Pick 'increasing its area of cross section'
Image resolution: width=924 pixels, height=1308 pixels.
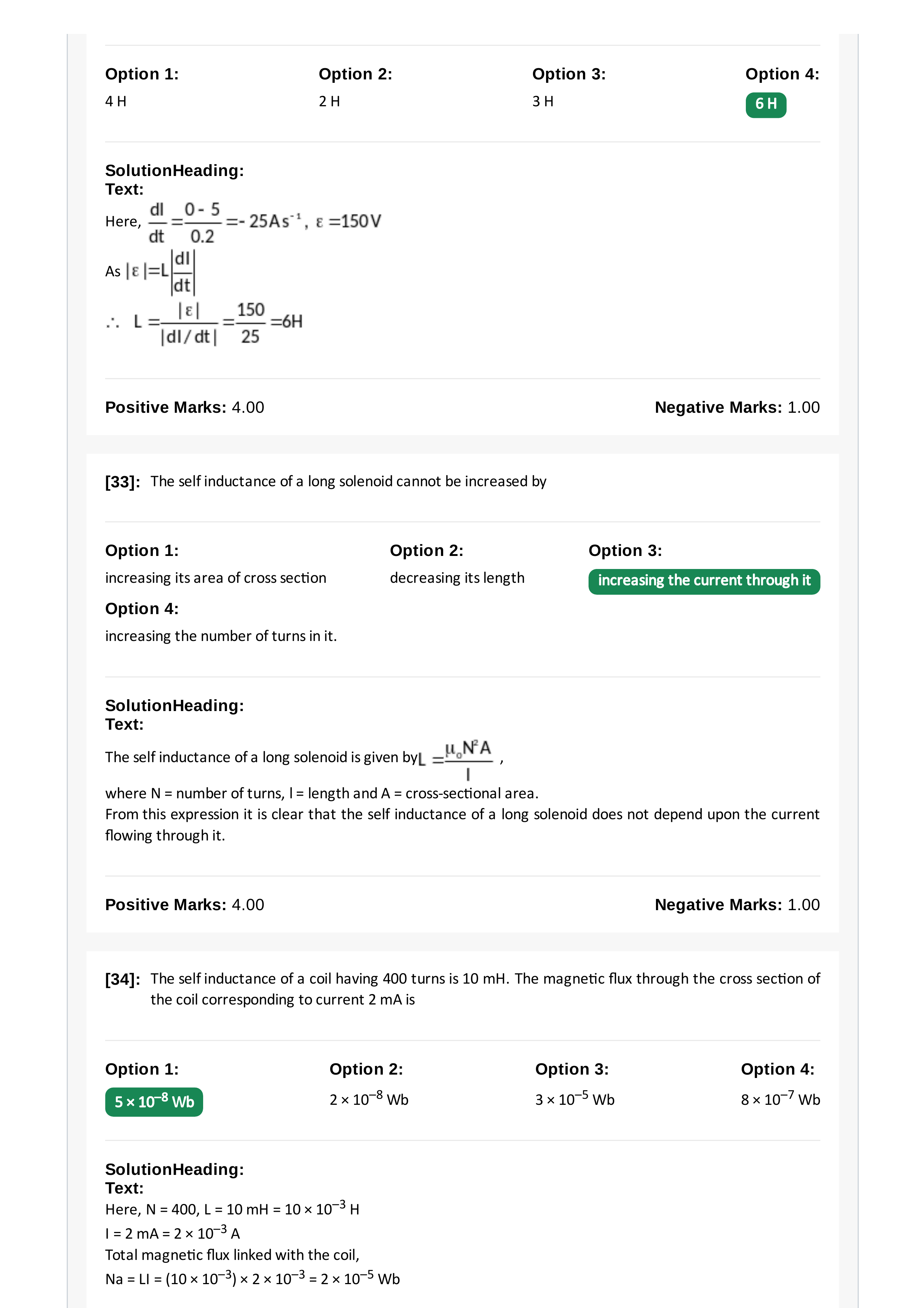click(x=216, y=578)
